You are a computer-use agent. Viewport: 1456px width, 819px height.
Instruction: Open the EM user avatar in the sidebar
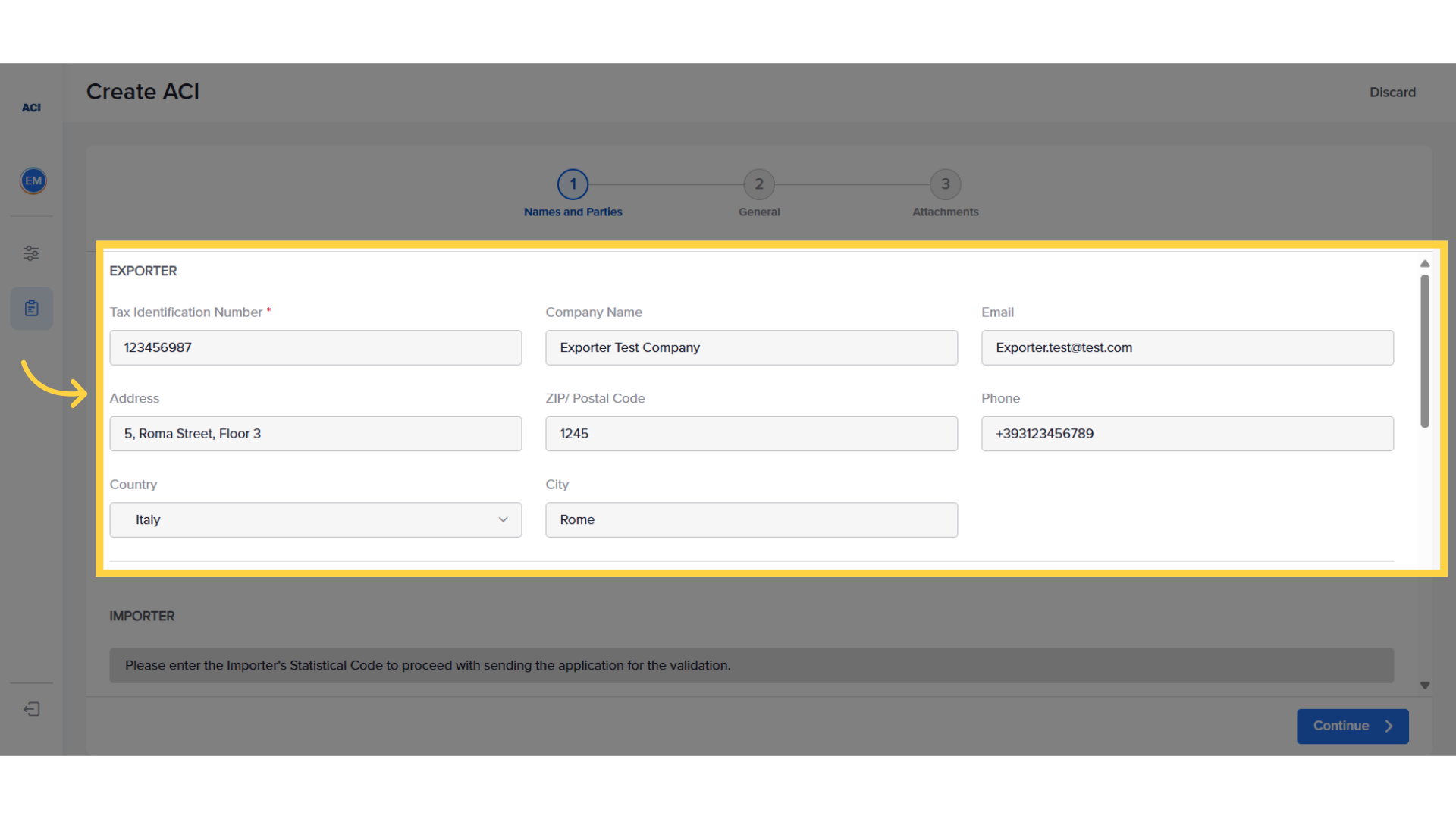tap(32, 180)
